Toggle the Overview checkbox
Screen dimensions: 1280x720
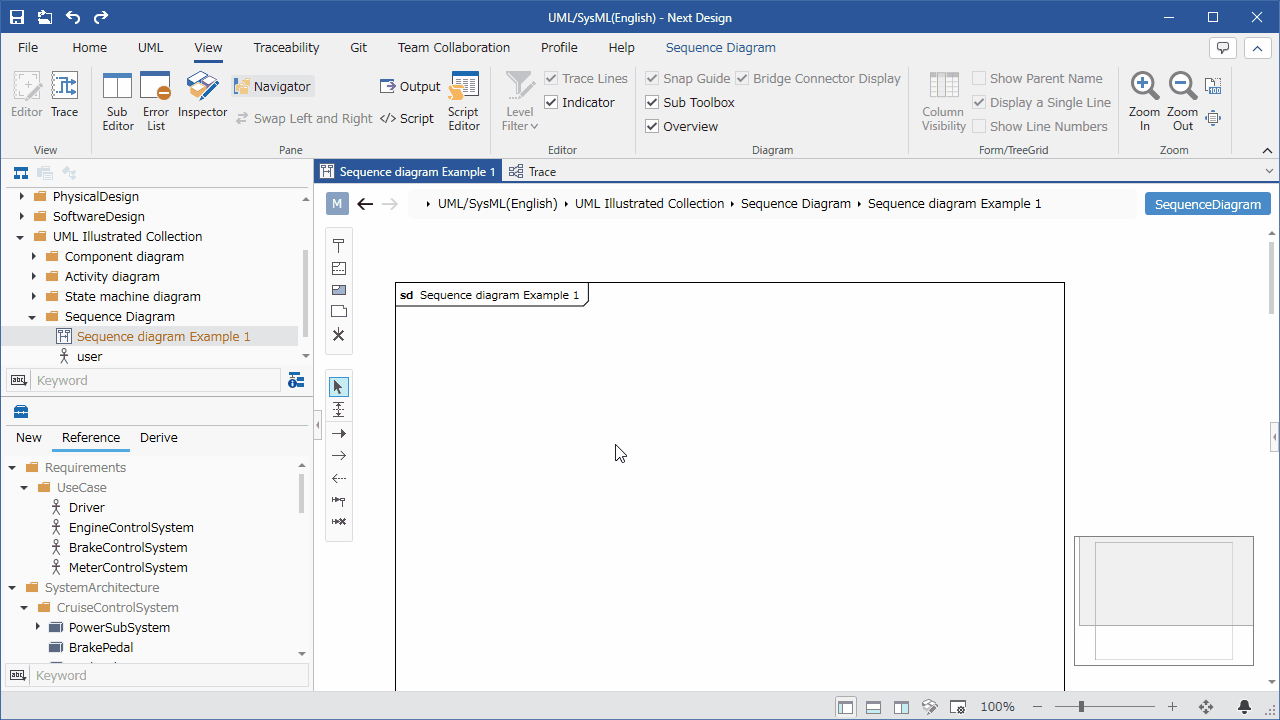click(x=652, y=126)
